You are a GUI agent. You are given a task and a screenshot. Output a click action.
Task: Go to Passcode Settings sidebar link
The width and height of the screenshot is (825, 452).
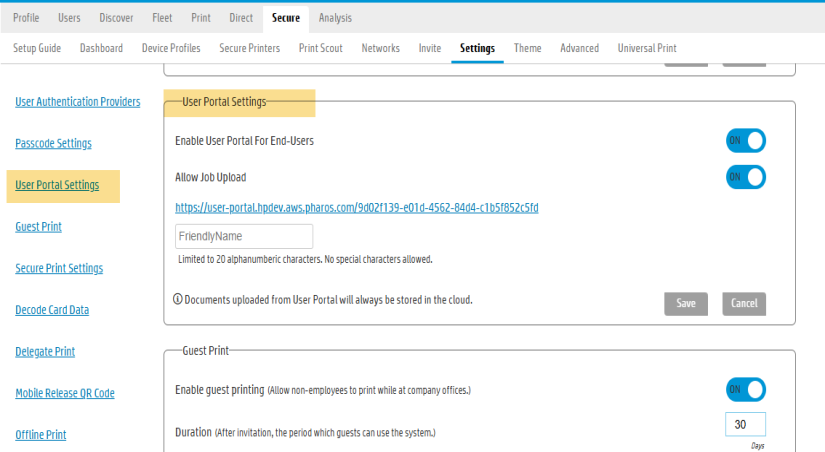click(53, 143)
